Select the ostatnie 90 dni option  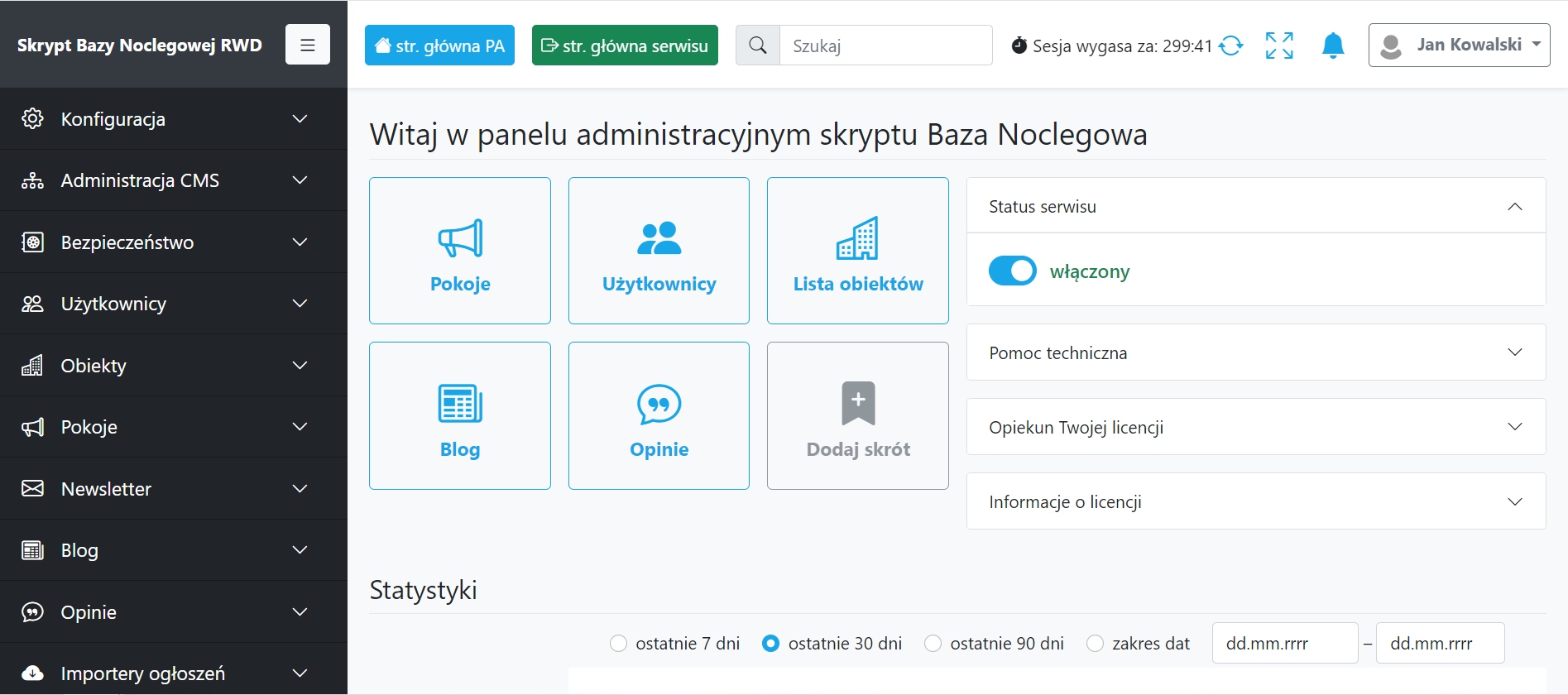[x=933, y=644]
